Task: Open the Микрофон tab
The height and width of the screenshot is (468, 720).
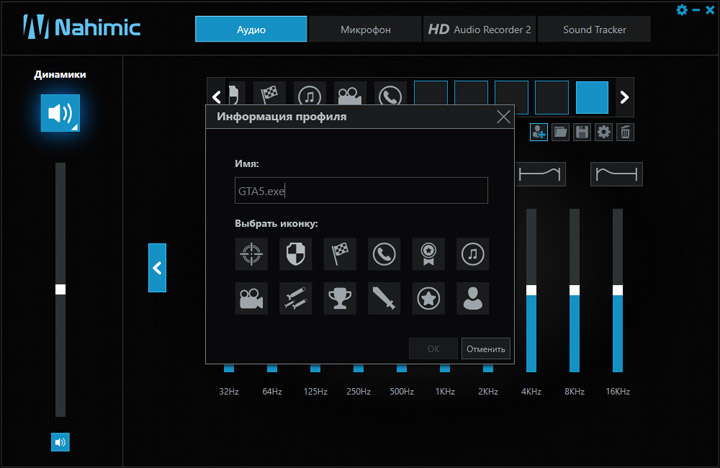Action: click(x=366, y=29)
